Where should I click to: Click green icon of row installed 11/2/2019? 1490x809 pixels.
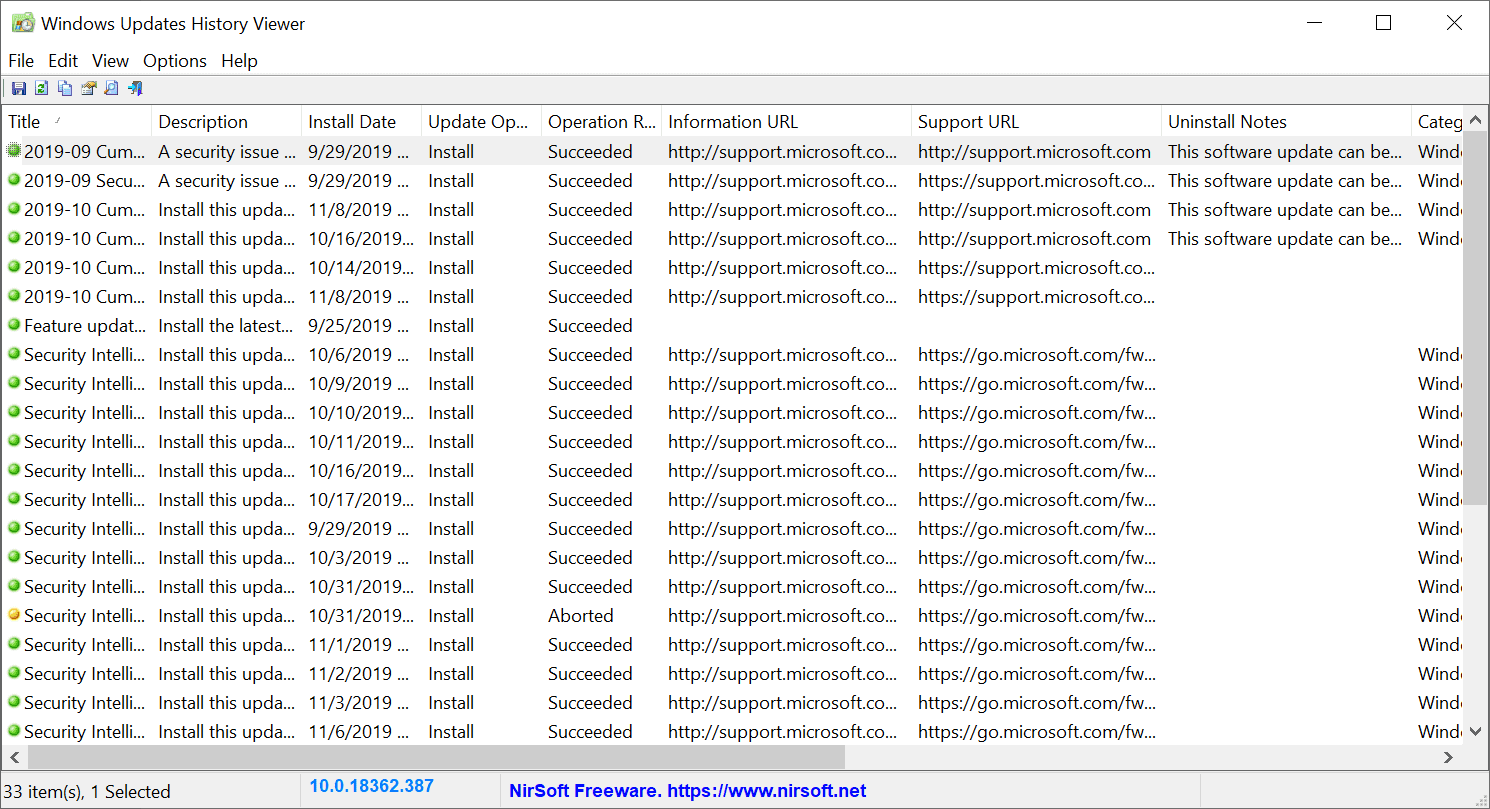click(x=14, y=673)
